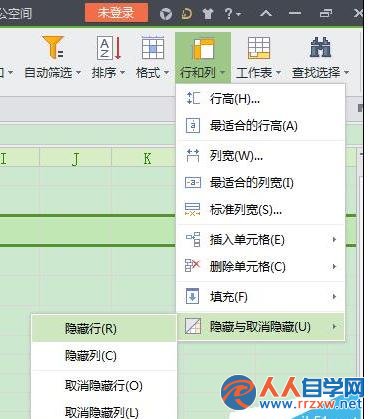The image size is (374, 419).
Task: Click the Column Width icon in menu
Action: [193, 156]
